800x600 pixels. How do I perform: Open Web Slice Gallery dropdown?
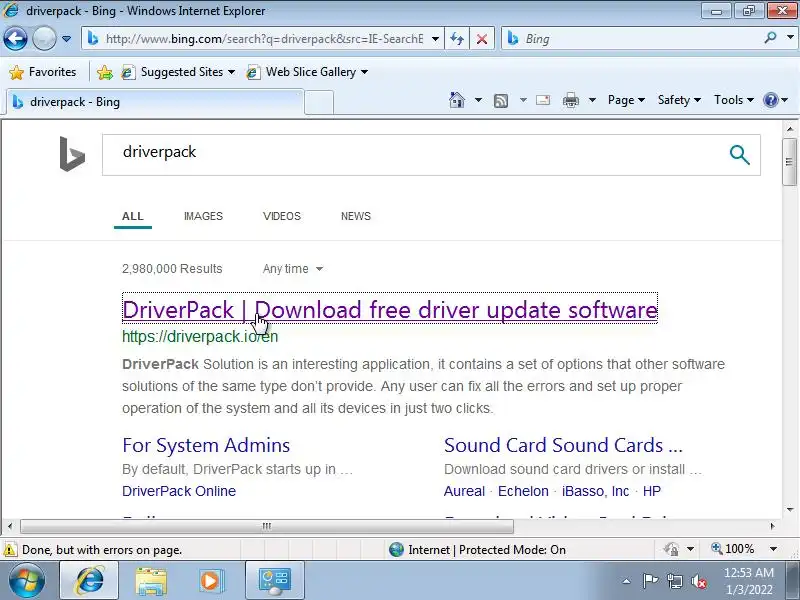(307, 72)
